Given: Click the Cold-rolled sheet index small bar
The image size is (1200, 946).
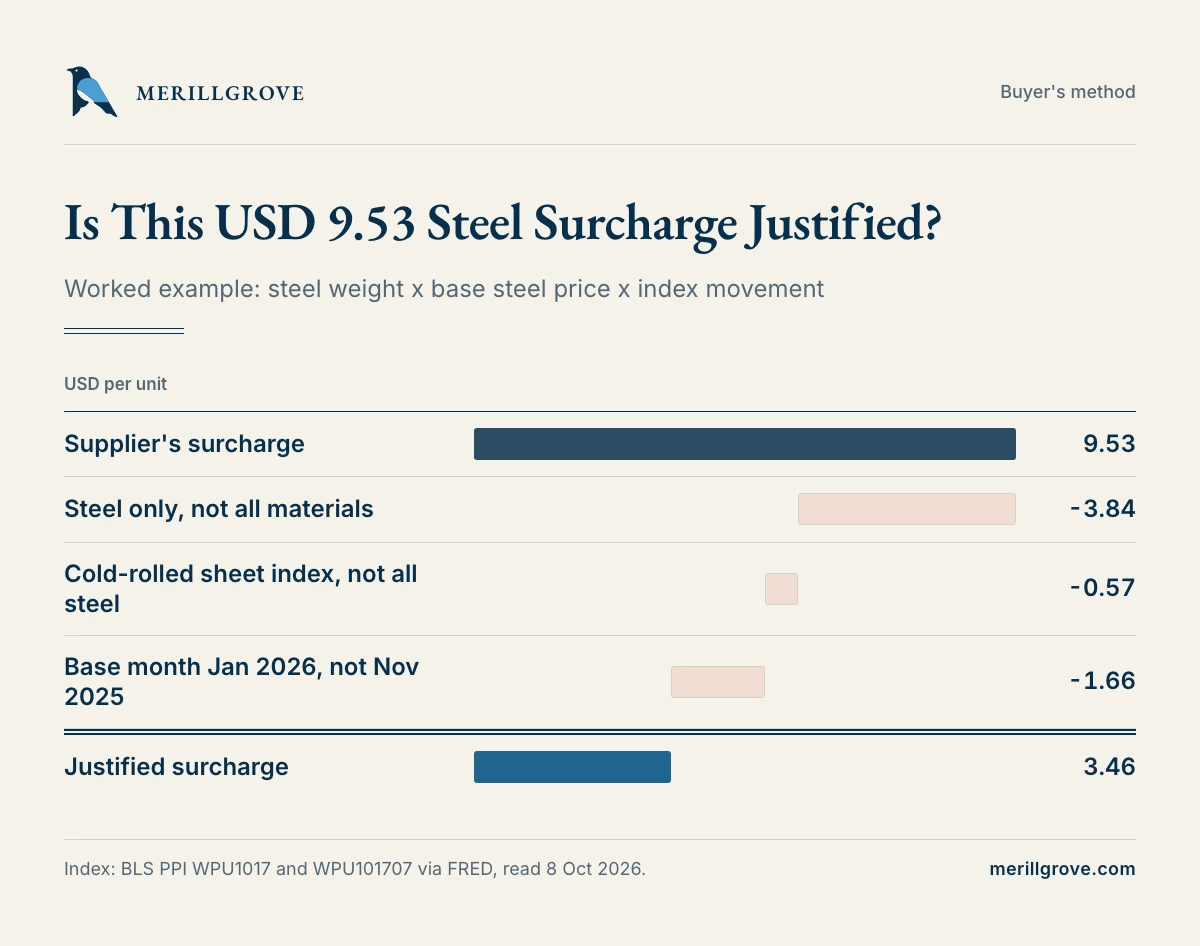Looking at the screenshot, I should [x=781, y=589].
